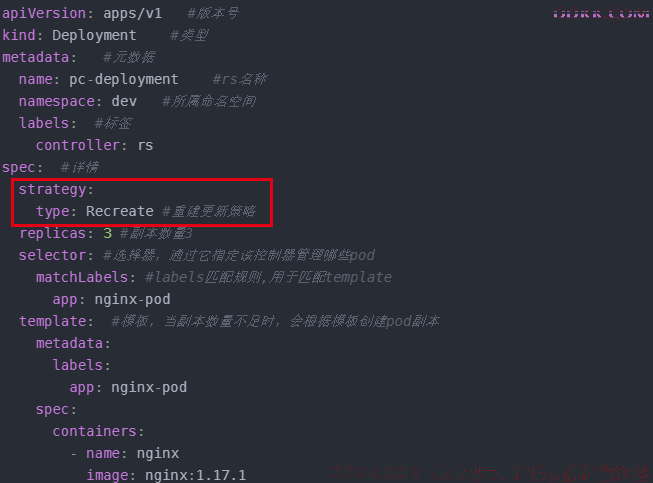Click the pc-deployment name value
653x483 pixels.
[x=124, y=80]
